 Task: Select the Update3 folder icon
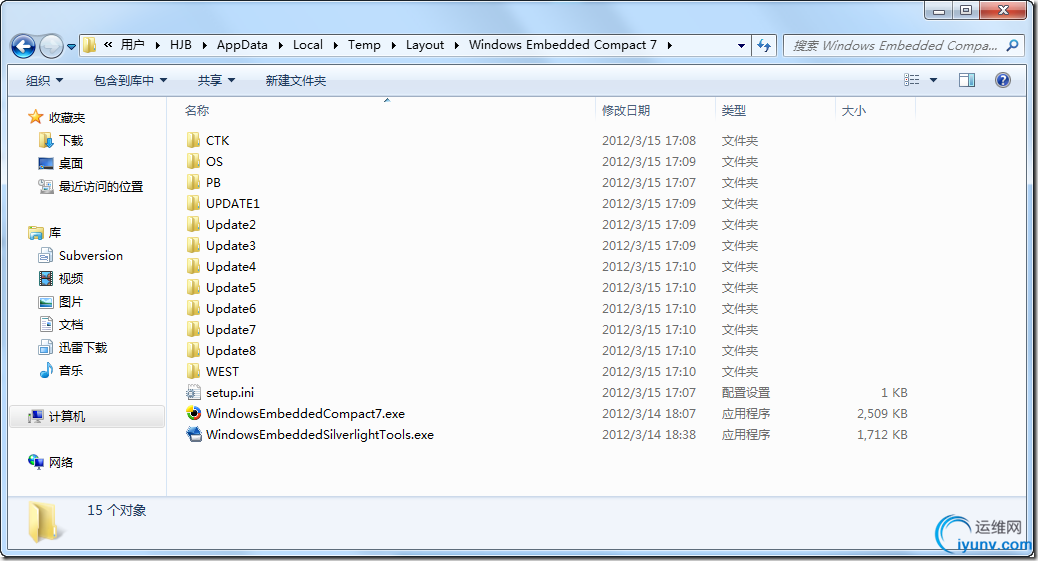click(x=193, y=245)
